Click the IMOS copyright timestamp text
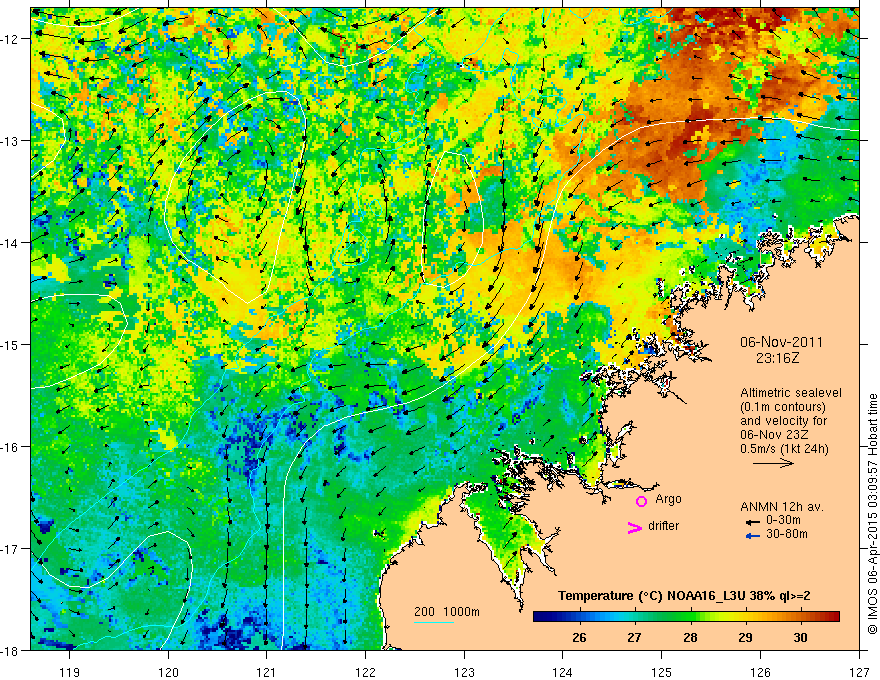Screen dimensions: 880x680 tap(872, 516)
